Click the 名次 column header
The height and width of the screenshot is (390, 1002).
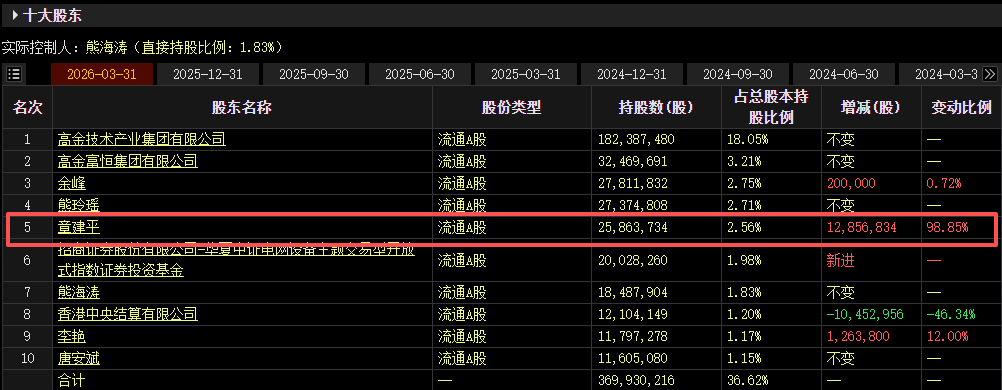[x=27, y=107]
